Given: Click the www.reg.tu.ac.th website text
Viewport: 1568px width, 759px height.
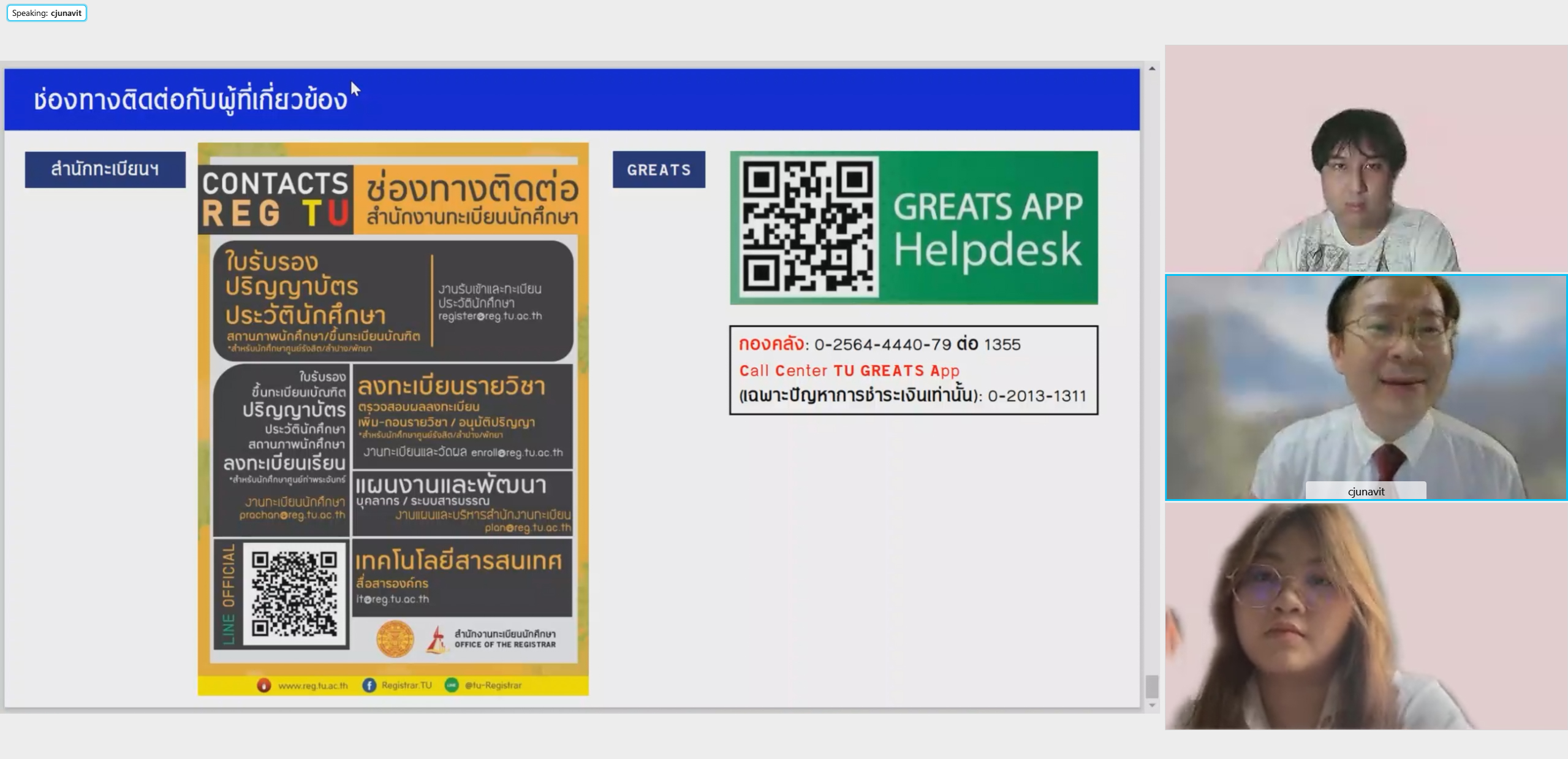Looking at the screenshot, I should pos(312,685).
